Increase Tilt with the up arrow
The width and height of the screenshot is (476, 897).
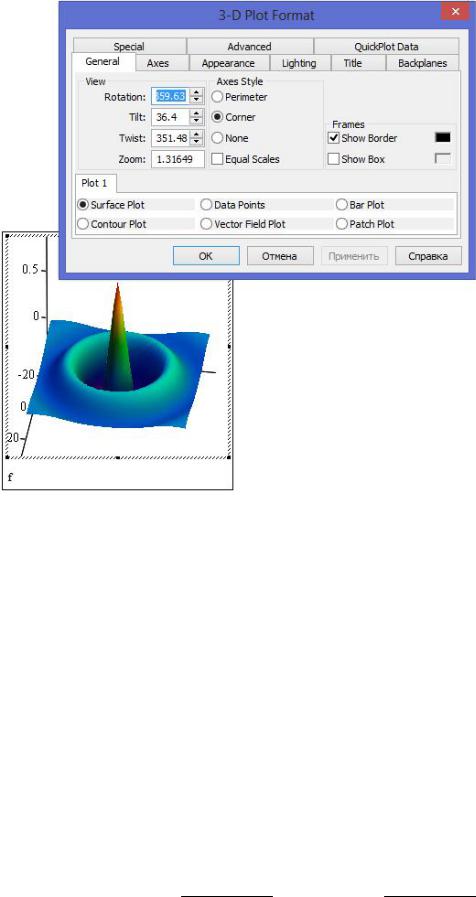(x=197, y=114)
